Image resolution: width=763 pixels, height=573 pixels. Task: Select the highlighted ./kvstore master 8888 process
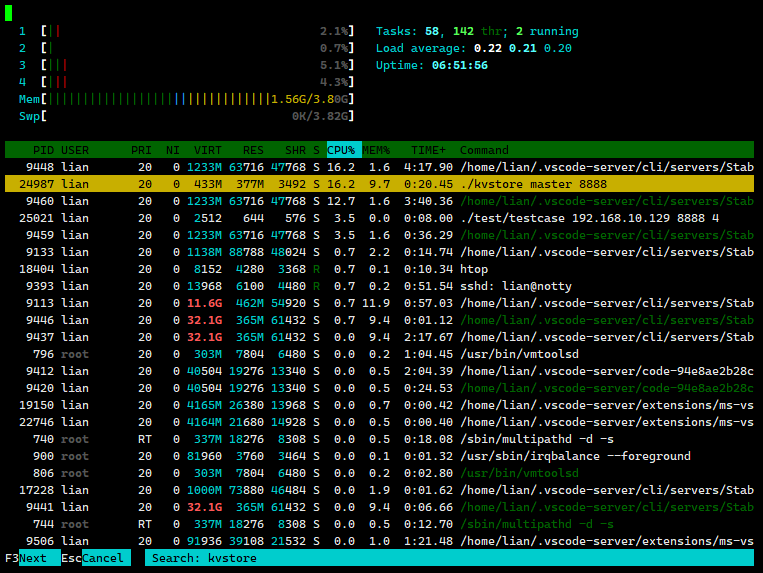tap(380, 184)
